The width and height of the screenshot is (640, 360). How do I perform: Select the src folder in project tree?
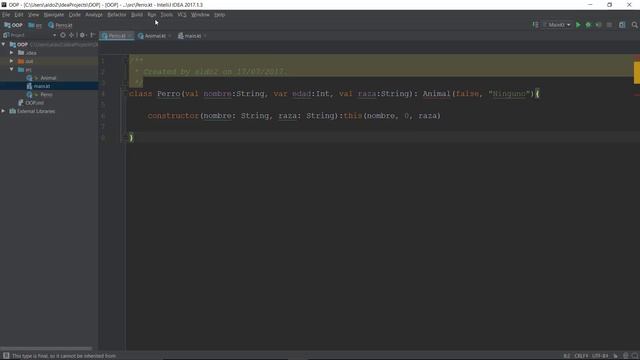click(x=24, y=69)
